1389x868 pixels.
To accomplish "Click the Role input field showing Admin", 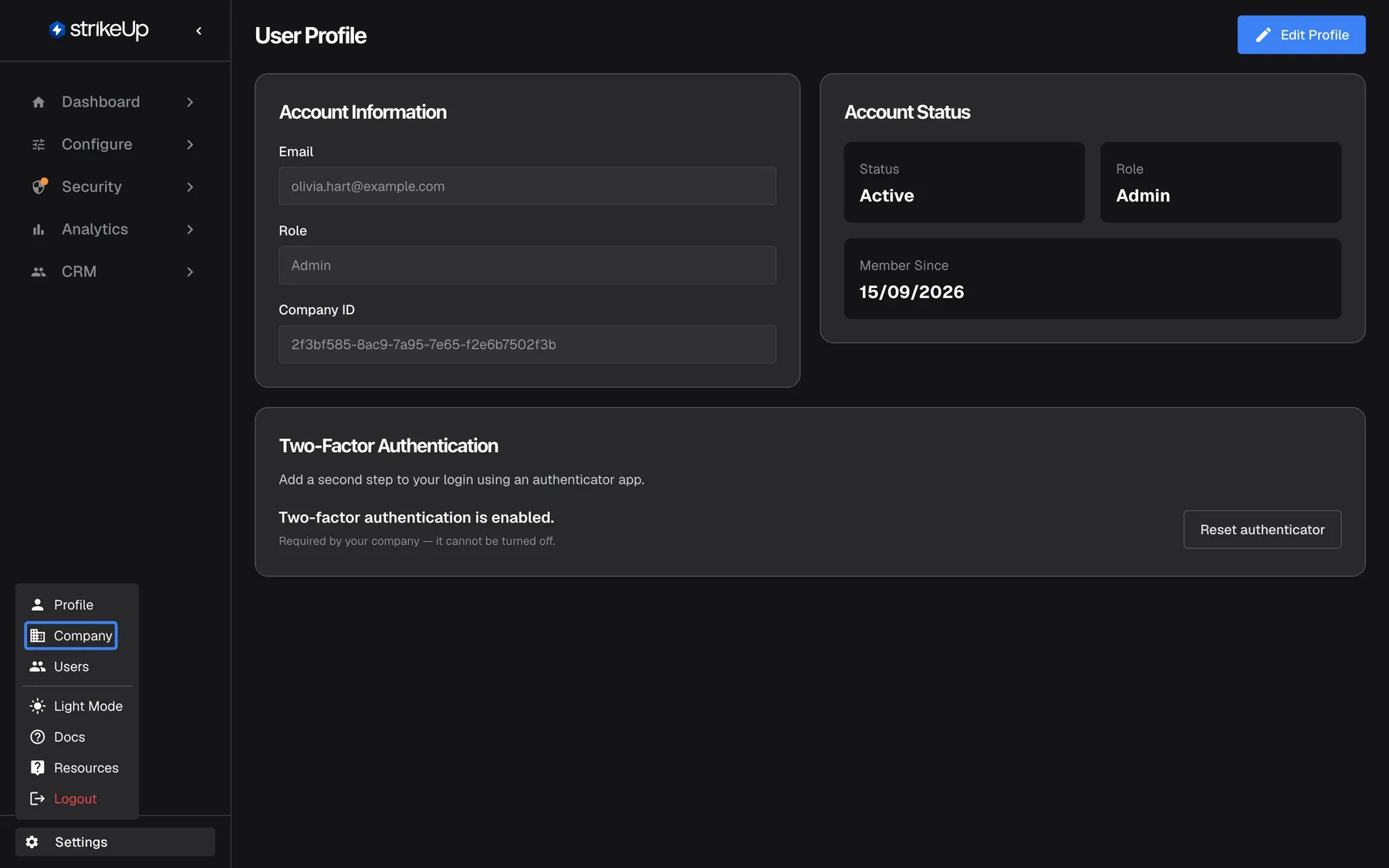I will click(527, 265).
